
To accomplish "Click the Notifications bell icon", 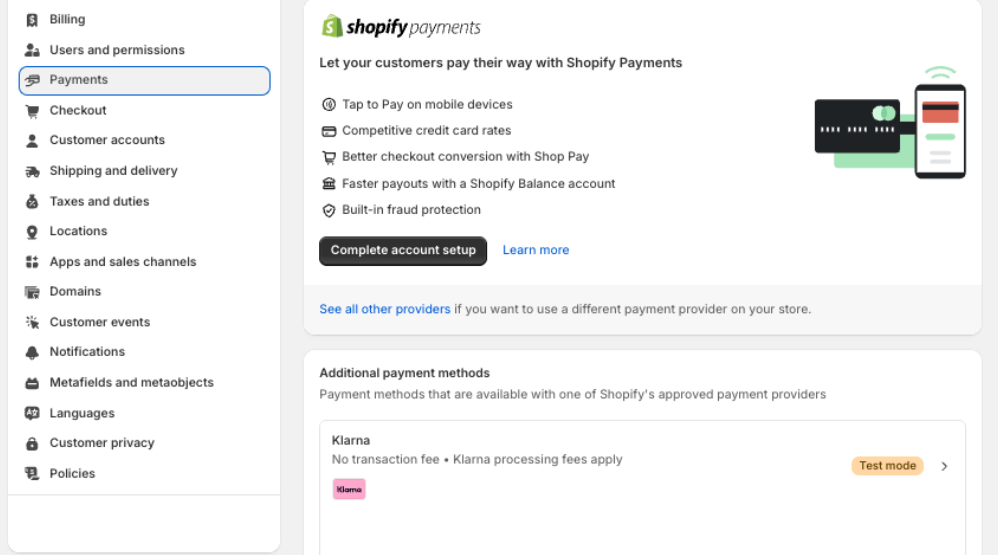I will tap(31, 352).
